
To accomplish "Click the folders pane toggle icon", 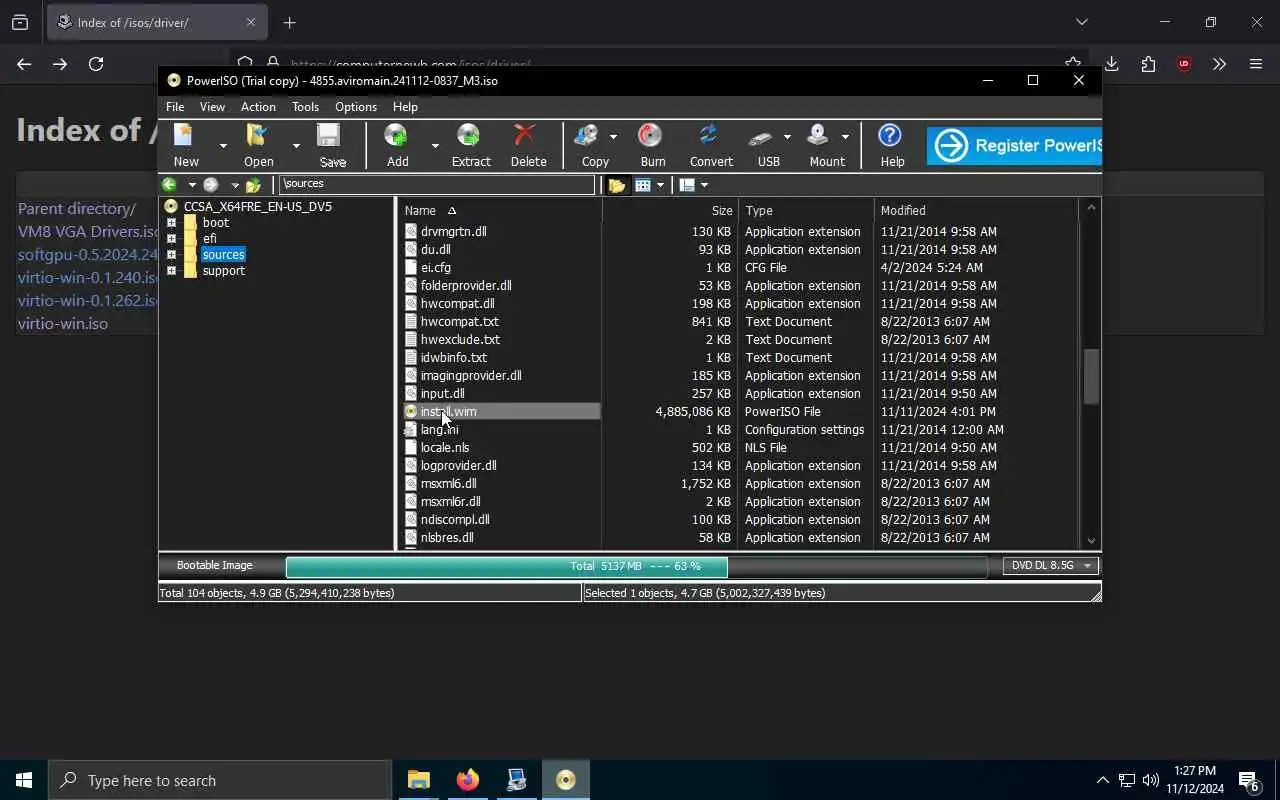I will tap(616, 185).
